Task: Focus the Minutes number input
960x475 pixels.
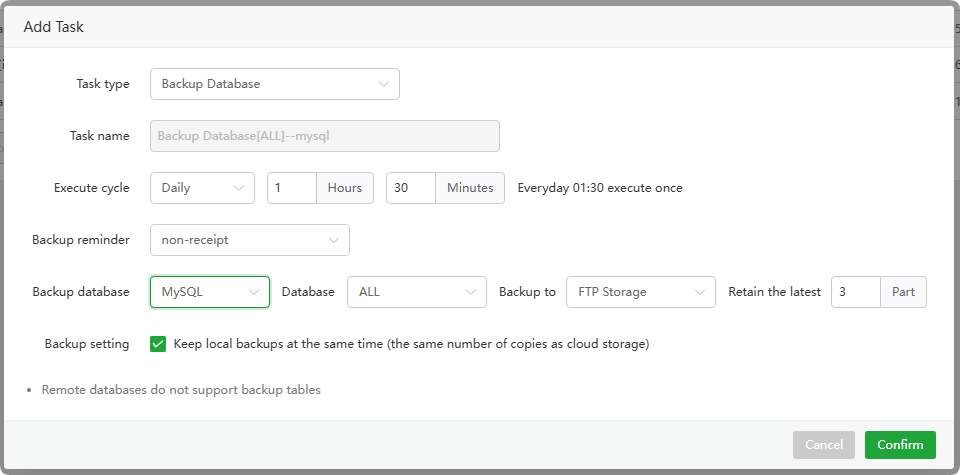Action: point(410,188)
